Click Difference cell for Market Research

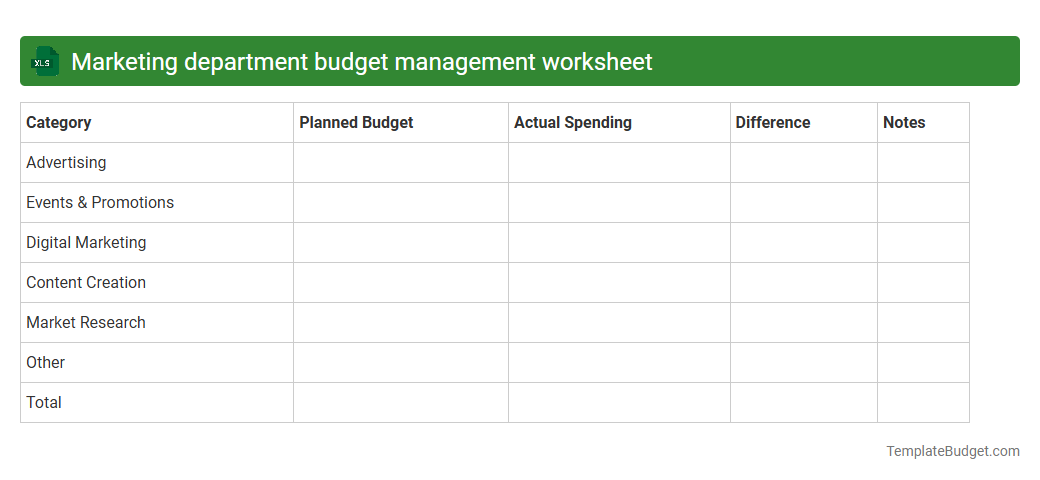pyautogui.click(x=804, y=323)
